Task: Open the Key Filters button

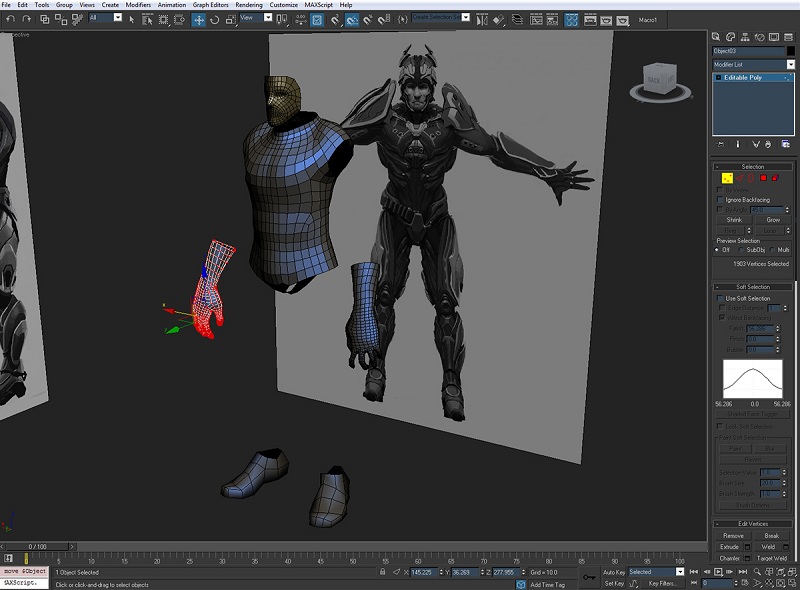Action: click(x=662, y=583)
